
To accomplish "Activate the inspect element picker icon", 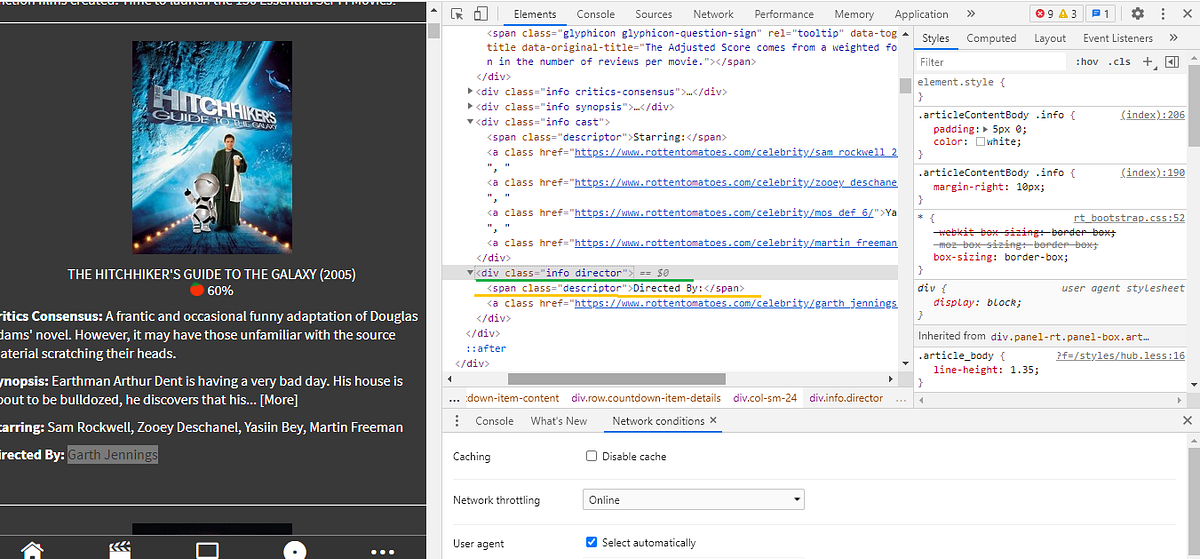I will (457, 14).
